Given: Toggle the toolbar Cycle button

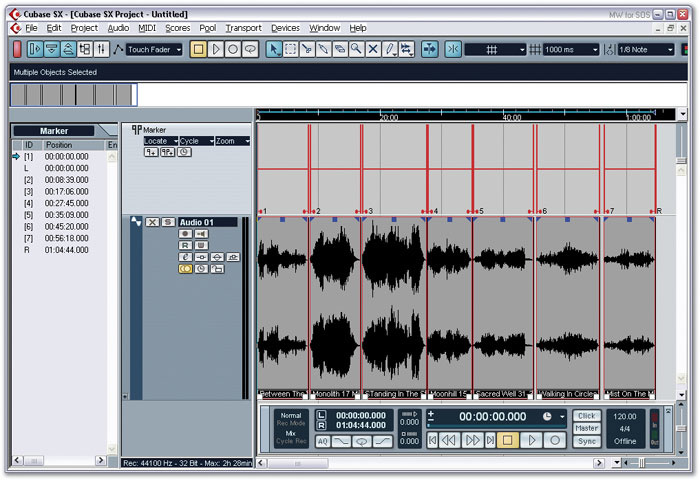Looking at the screenshot, I should click(x=250, y=49).
